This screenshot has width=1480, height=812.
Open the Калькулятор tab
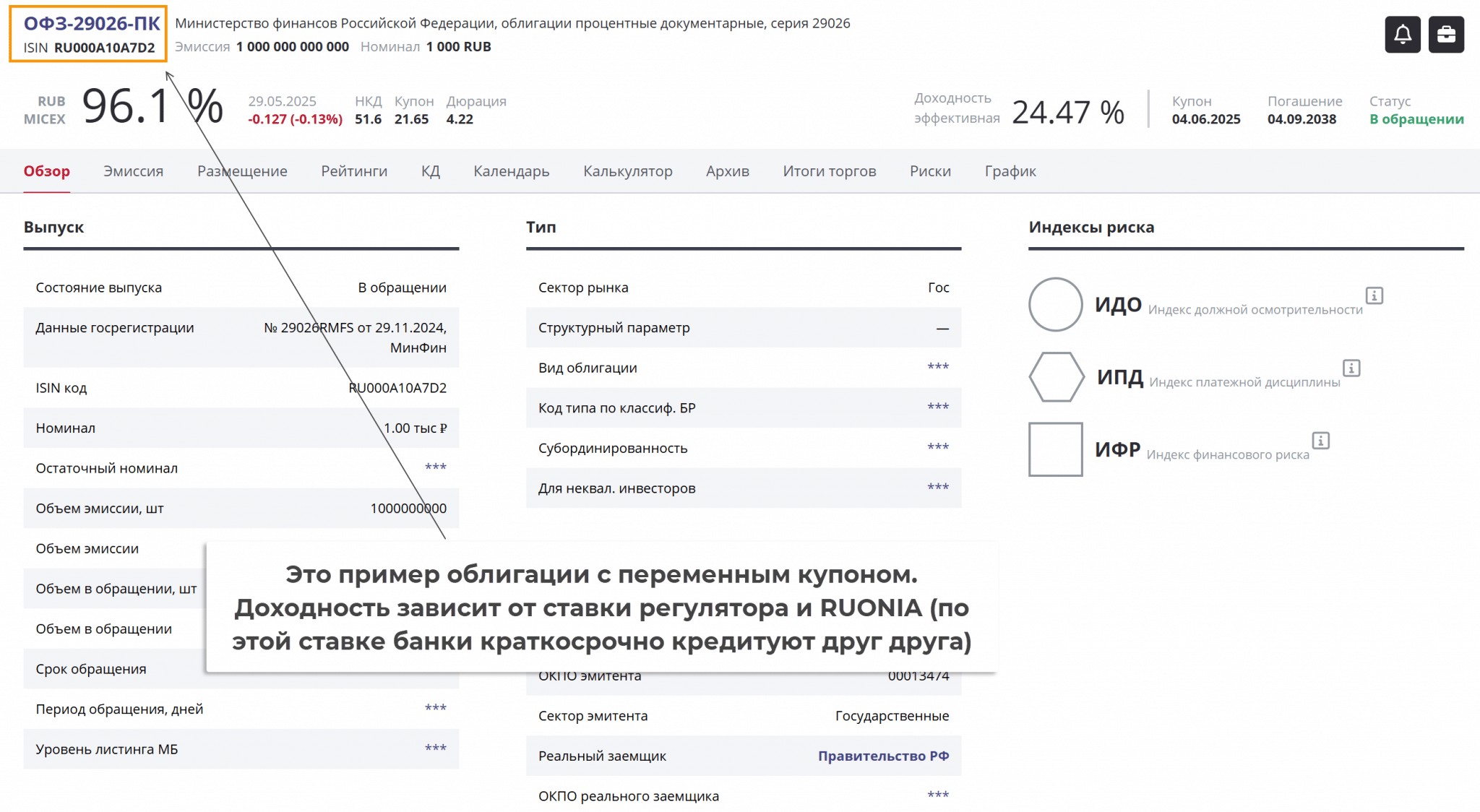pos(627,171)
